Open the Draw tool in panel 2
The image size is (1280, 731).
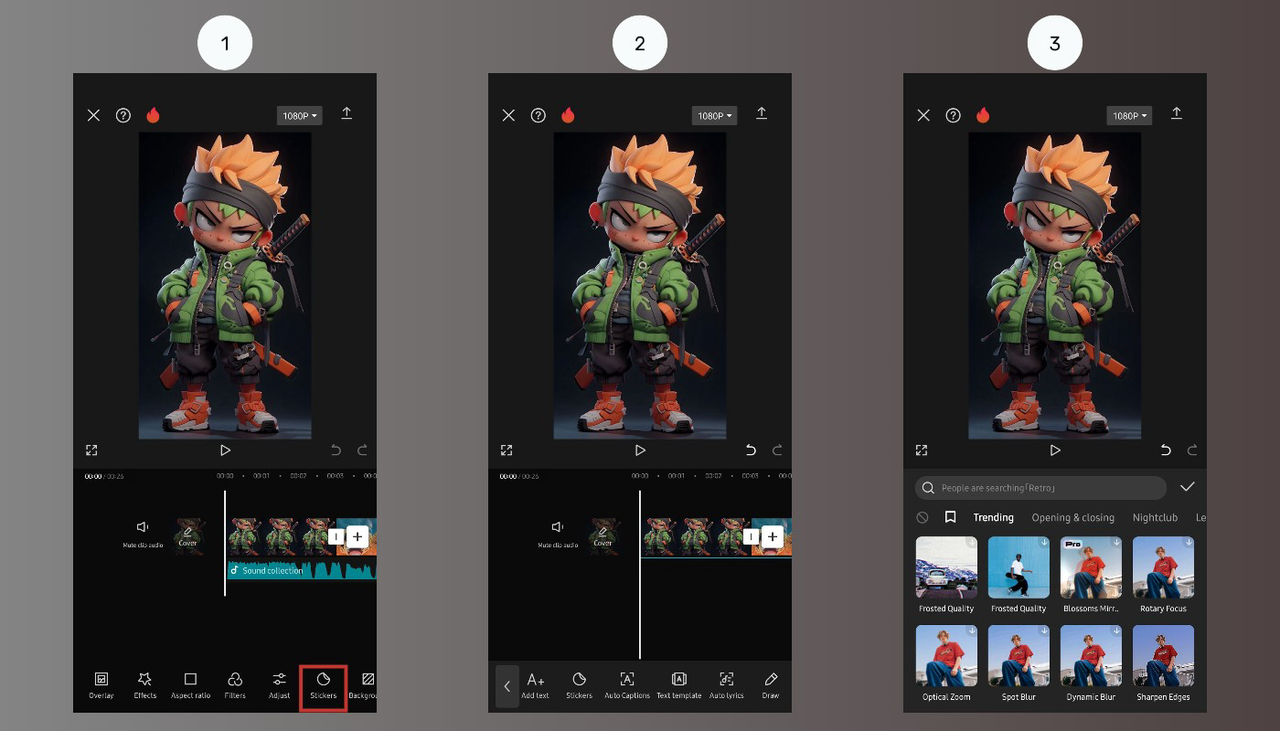(770, 685)
